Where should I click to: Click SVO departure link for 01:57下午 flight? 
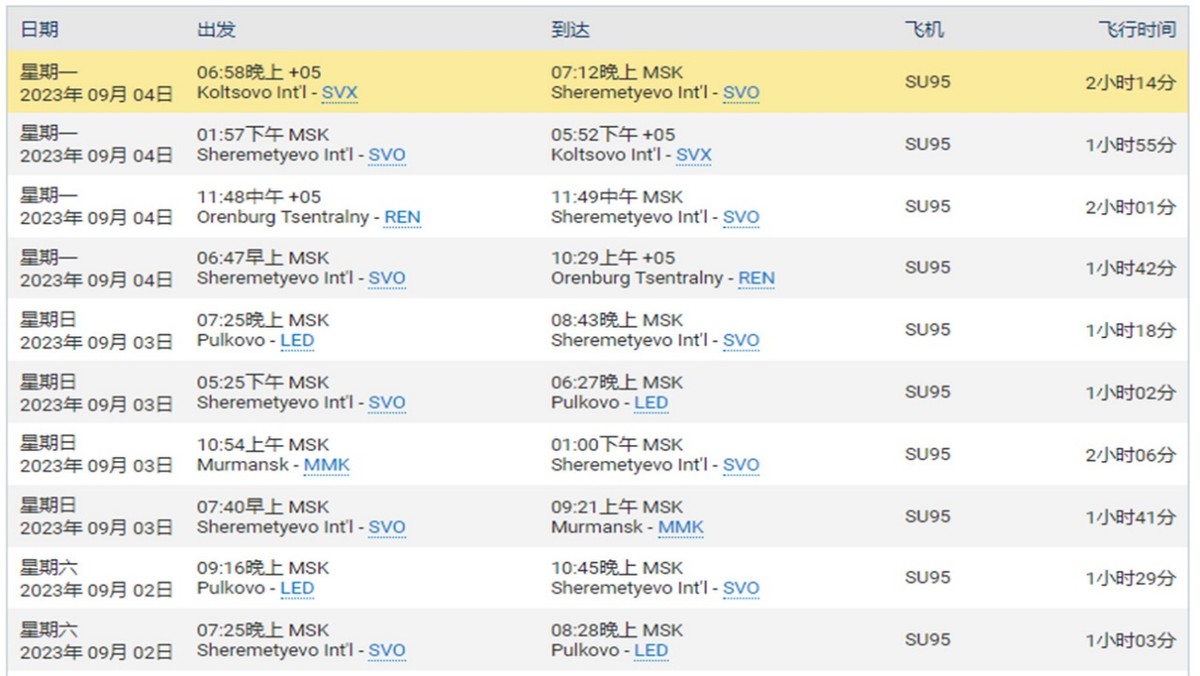pyautogui.click(x=387, y=155)
